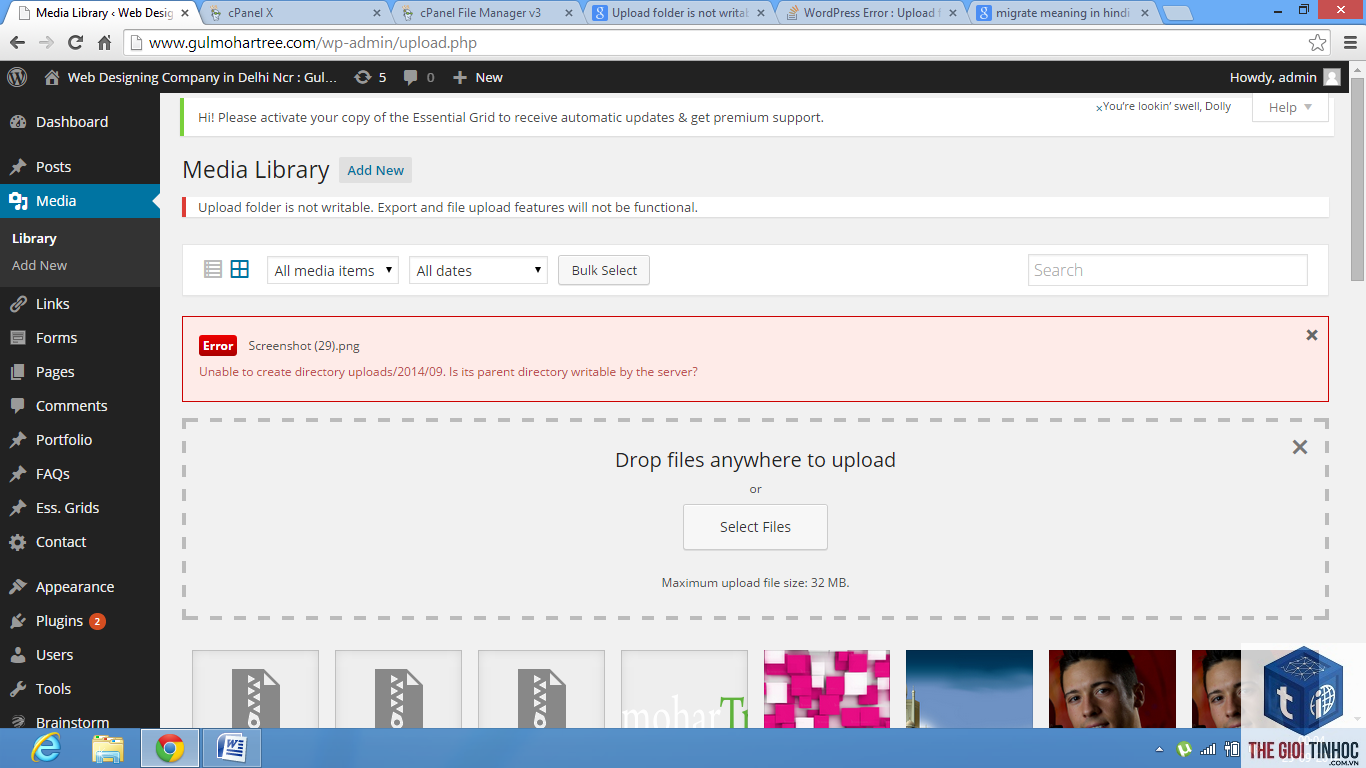Open the All dates dropdown

pyautogui.click(x=478, y=270)
